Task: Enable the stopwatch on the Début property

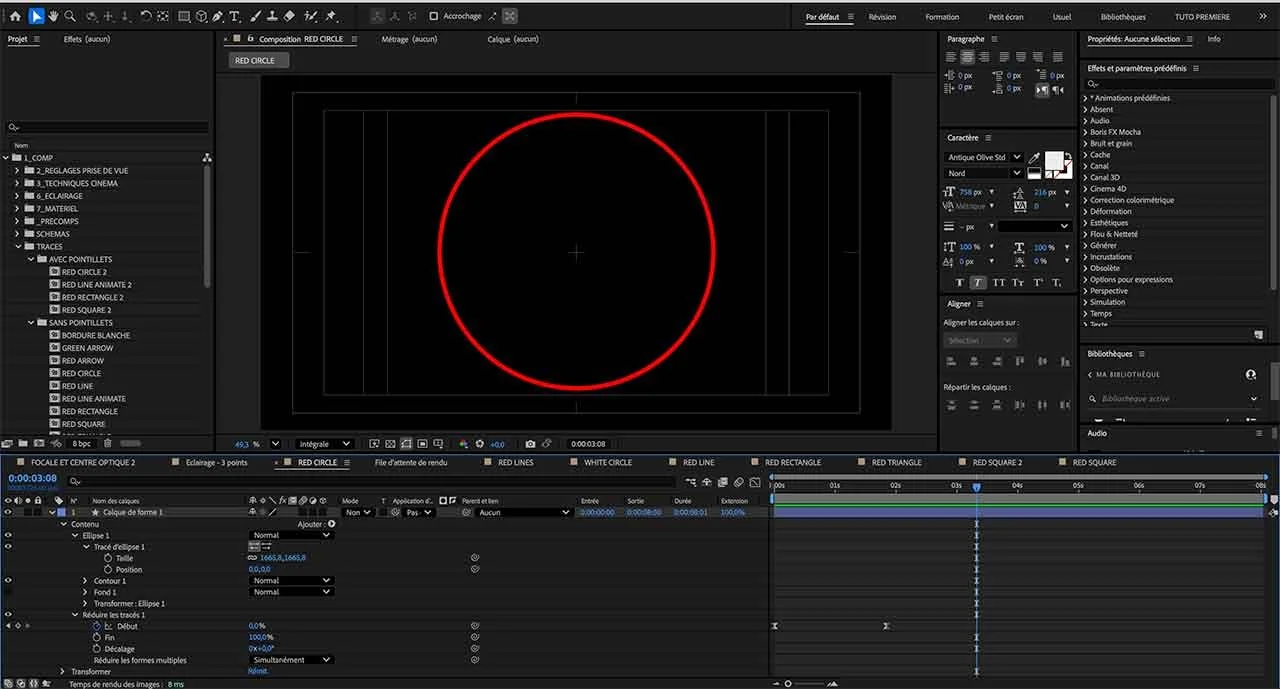Action: click(96, 627)
